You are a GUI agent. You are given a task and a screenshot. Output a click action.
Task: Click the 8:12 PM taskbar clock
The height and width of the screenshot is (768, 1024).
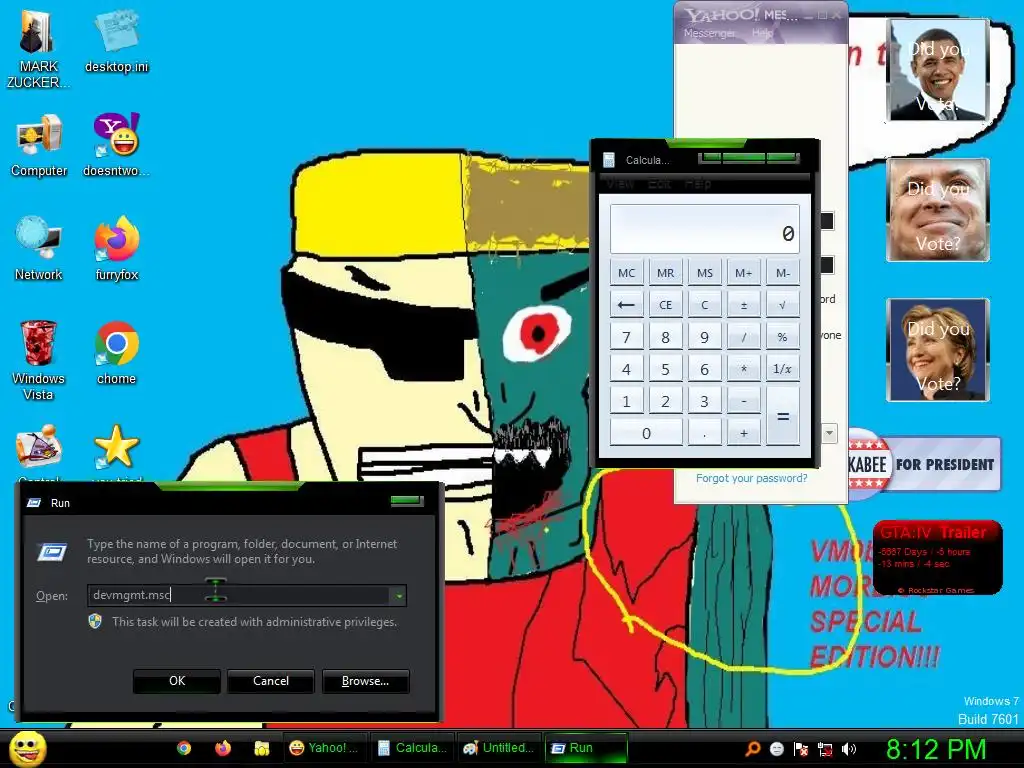click(x=936, y=748)
